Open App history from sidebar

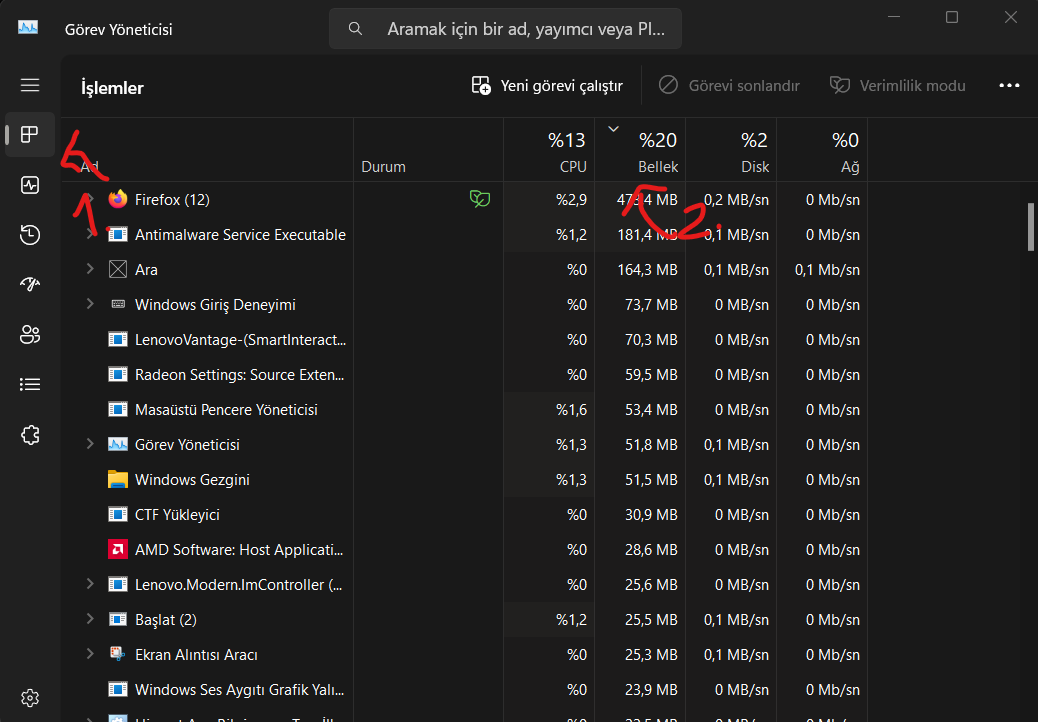pyautogui.click(x=30, y=235)
